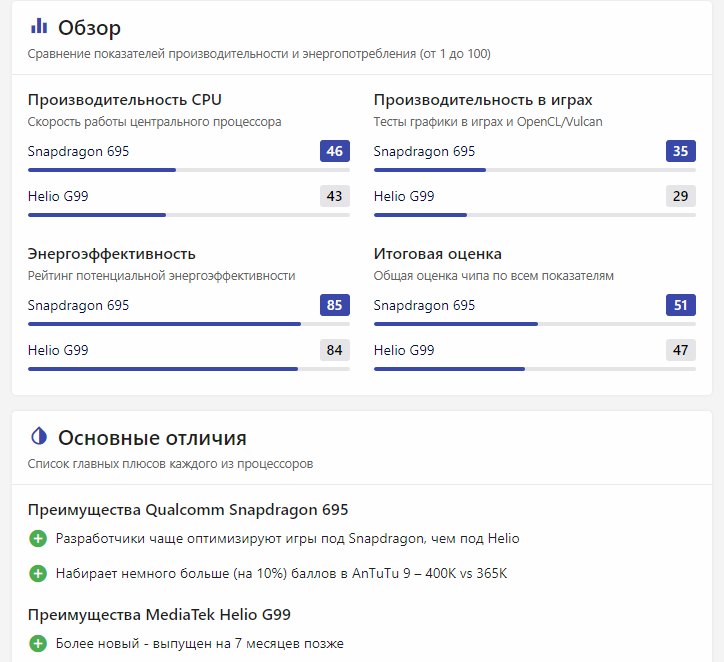Viewport: 724px width, 662px height.
Task: Click the half-circle icon beside Основные отличия
Action: 39,436
